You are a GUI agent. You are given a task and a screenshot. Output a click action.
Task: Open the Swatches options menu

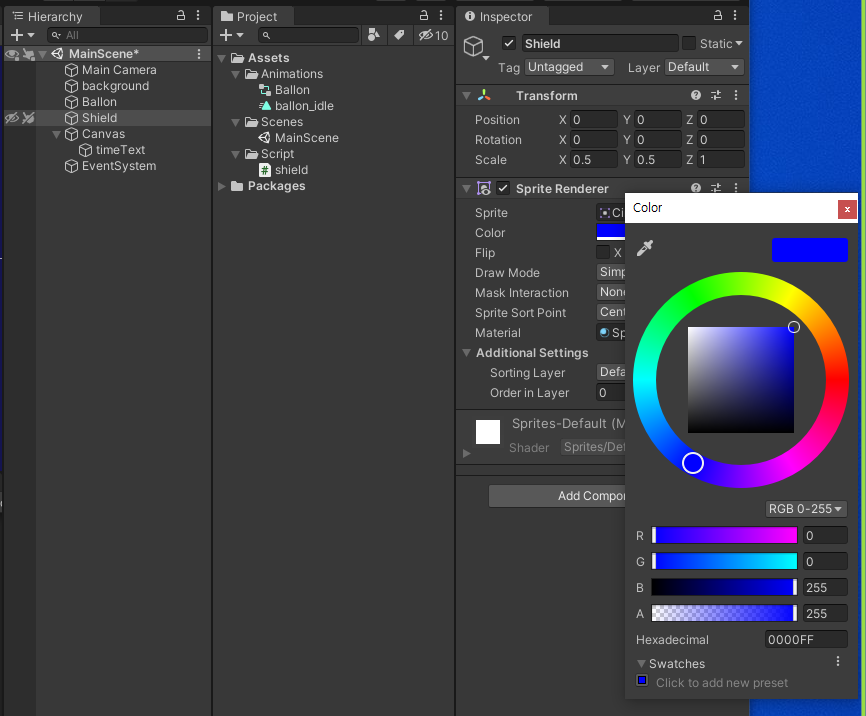coord(838,661)
